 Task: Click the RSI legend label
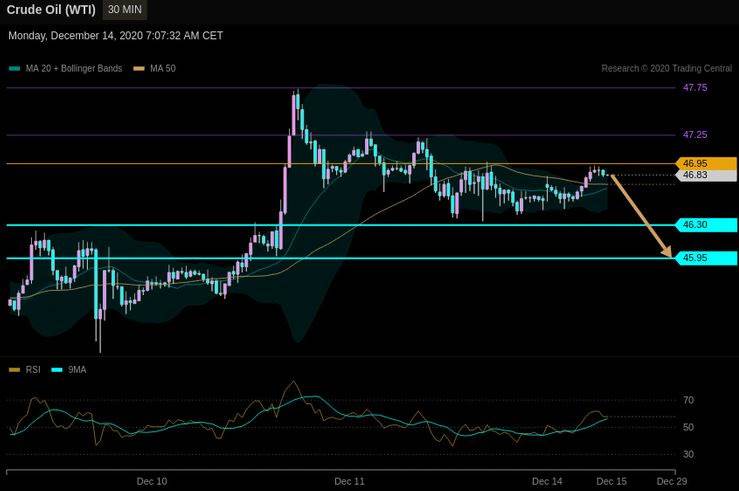point(33,370)
